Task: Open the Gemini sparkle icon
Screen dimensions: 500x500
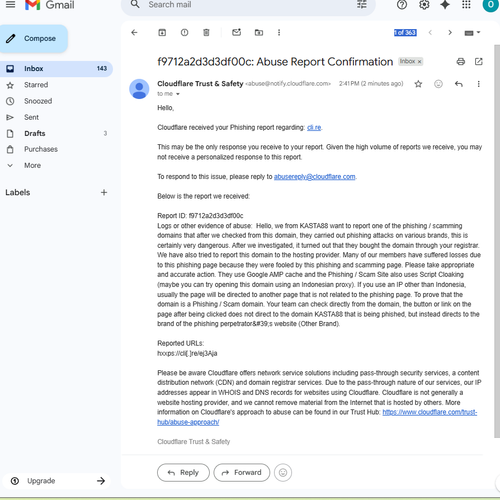Action: point(445,5)
